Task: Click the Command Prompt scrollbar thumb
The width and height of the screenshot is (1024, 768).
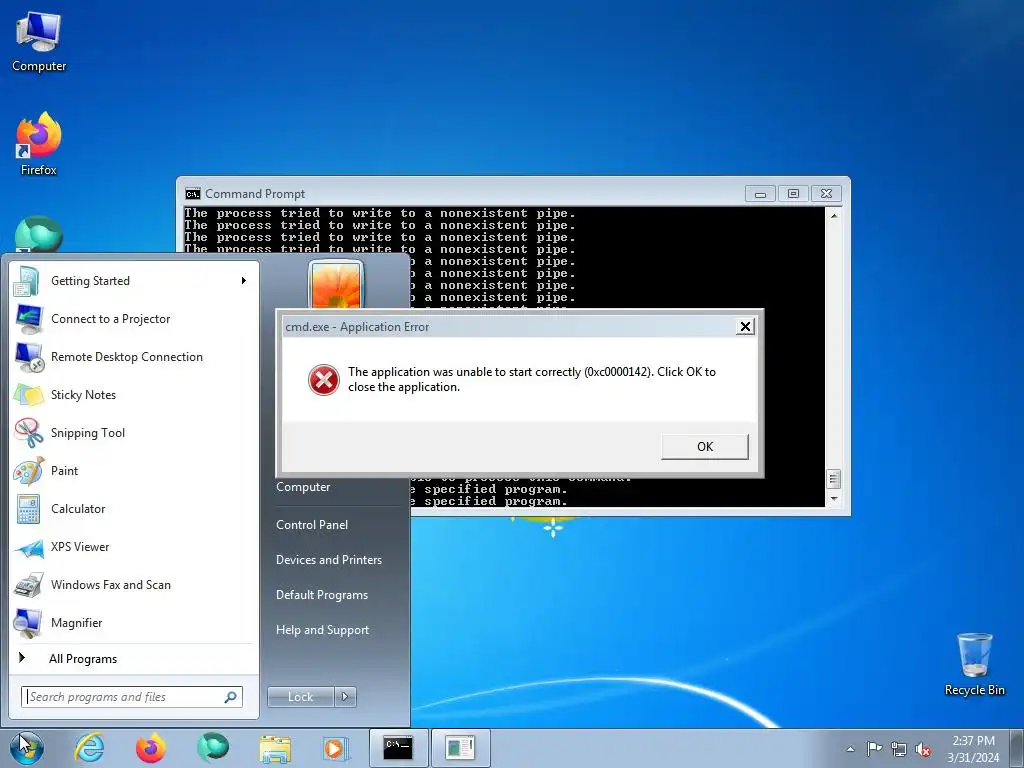Action: [x=834, y=479]
